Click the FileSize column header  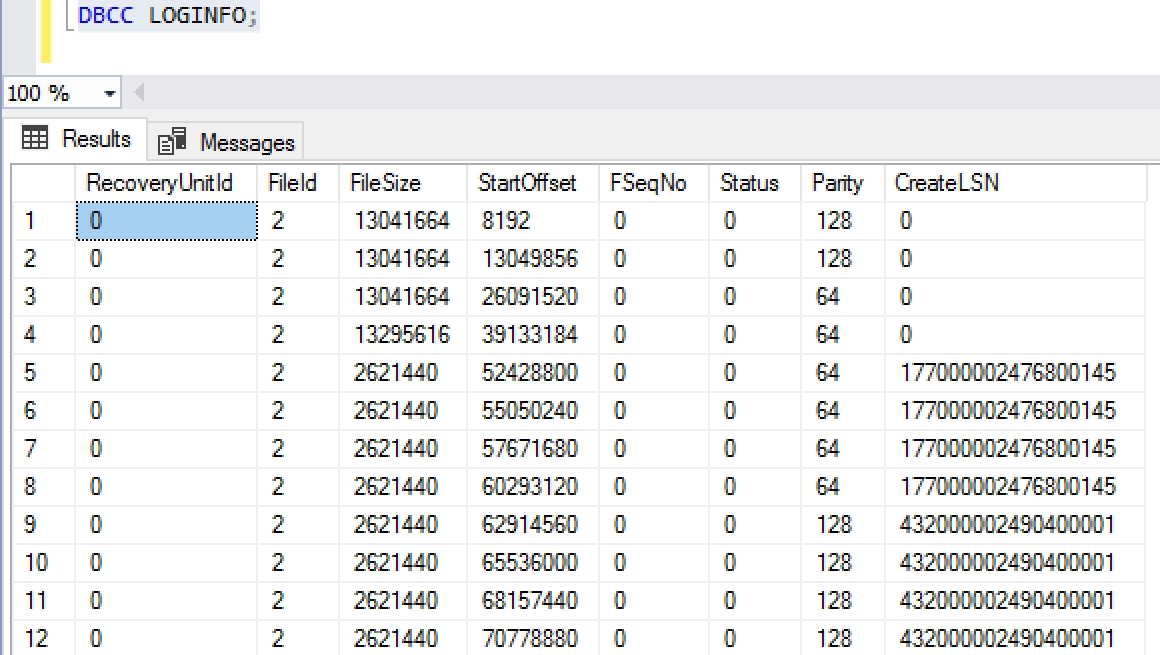pyautogui.click(x=386, y=183)
